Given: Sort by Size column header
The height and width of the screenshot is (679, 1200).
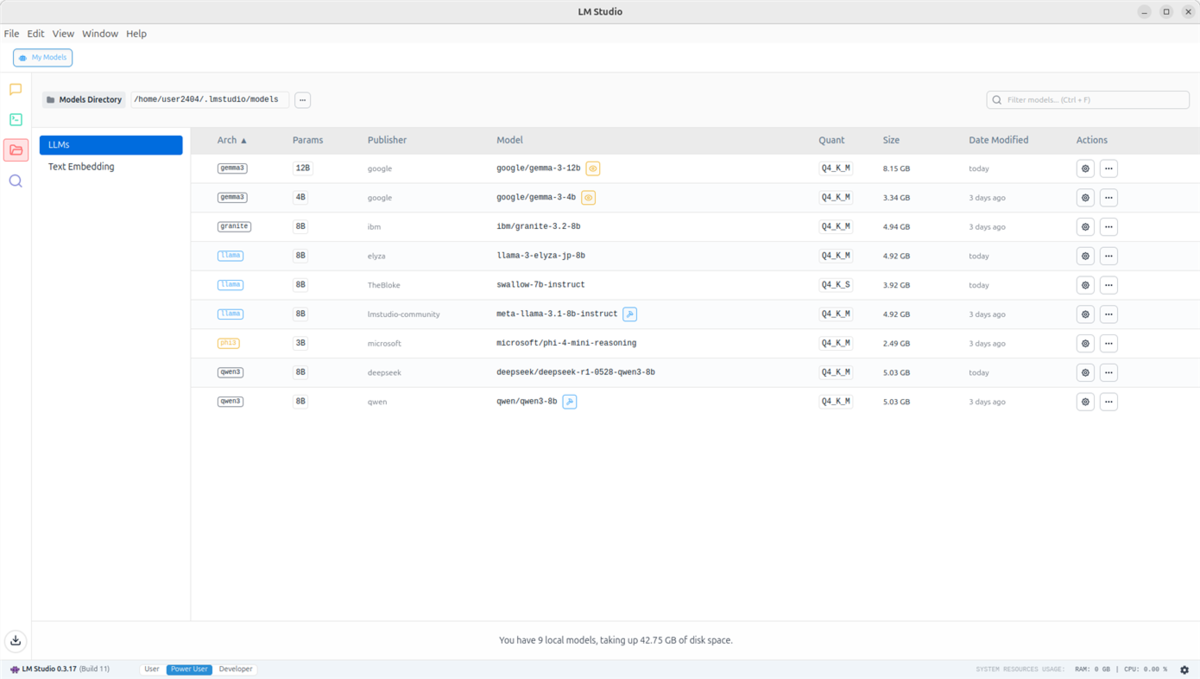Looking at the screenshot, I should tap(891, 140).
